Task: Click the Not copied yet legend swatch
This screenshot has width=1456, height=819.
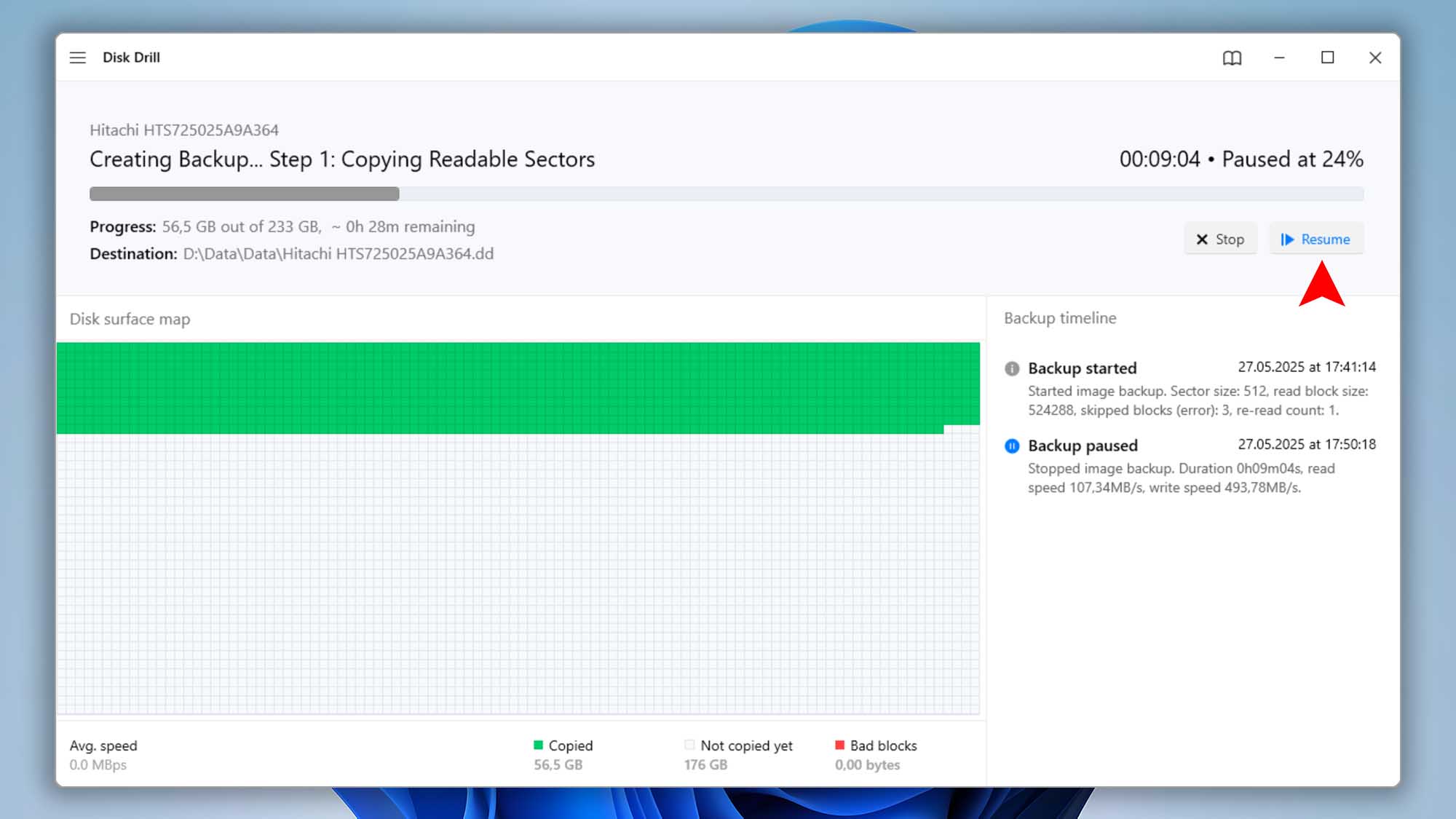Action: click(x=689, y=745)
